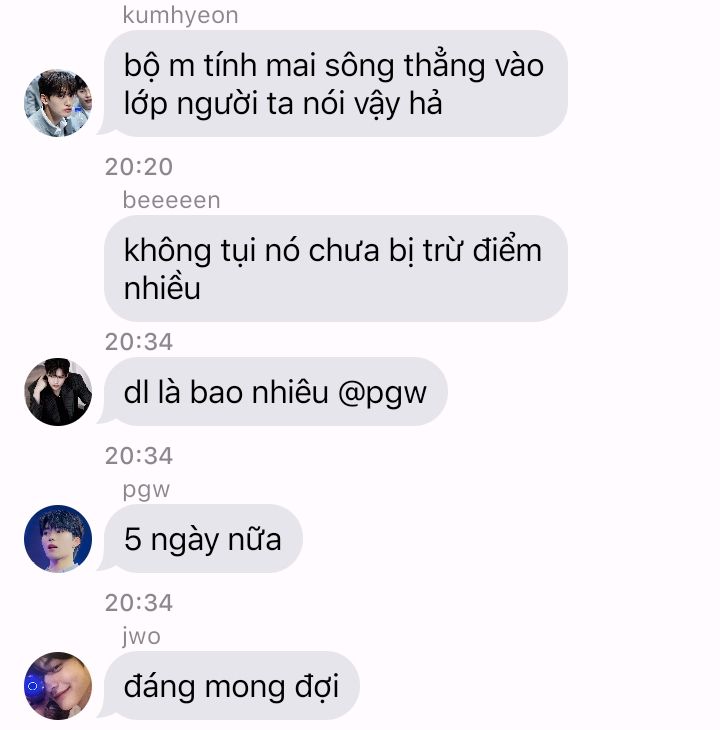Viewport: 720px width, 730px height.
Task: Select the '5 ngày nữa' message bubble
Action: click(x=203, y=539)
